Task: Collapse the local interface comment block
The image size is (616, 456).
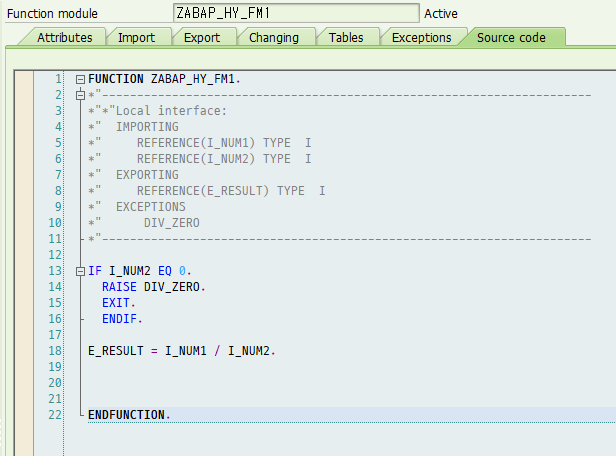Action: tap(80, 95)
